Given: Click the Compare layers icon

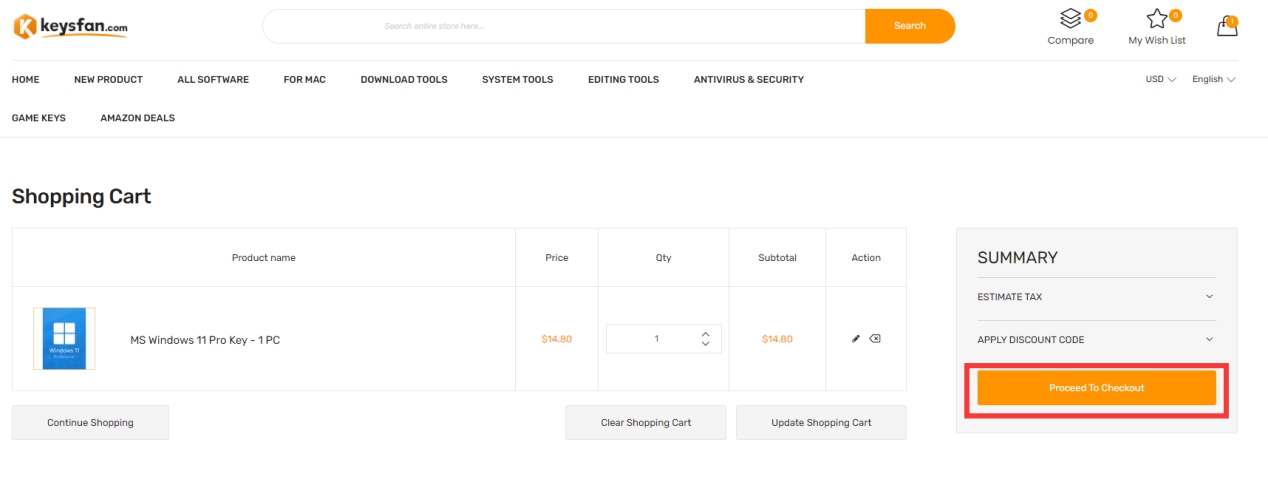Looking at the screenshot, I should pyautogui.click(x=1072, y=19).
